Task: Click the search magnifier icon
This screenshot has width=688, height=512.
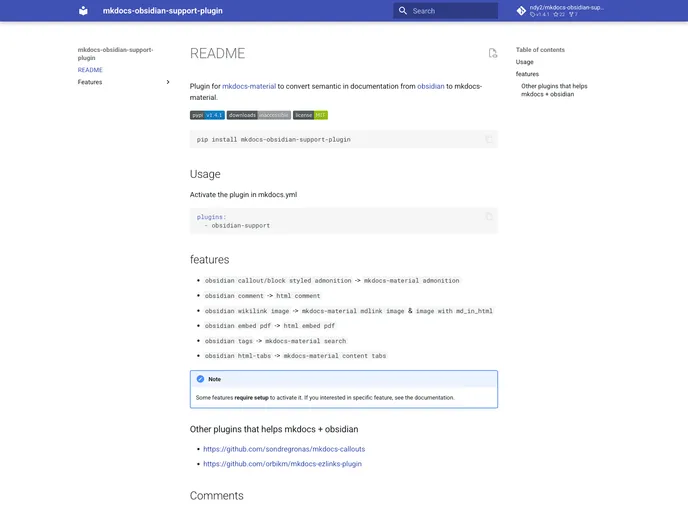Action: [402, 11]
